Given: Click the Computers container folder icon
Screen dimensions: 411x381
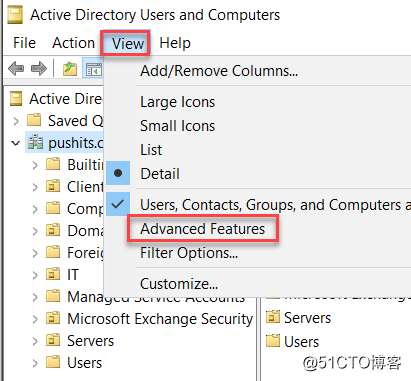Looking at the screenshot, I should [x=53, y=208].
